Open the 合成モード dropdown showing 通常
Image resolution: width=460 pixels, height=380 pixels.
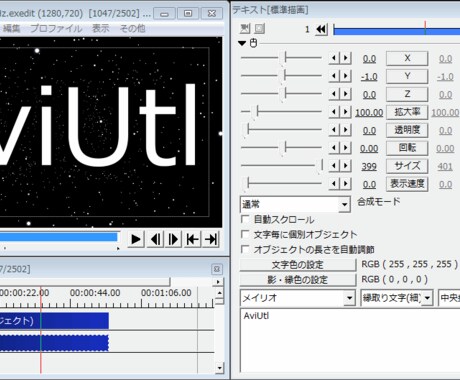(x=295, y=204)
